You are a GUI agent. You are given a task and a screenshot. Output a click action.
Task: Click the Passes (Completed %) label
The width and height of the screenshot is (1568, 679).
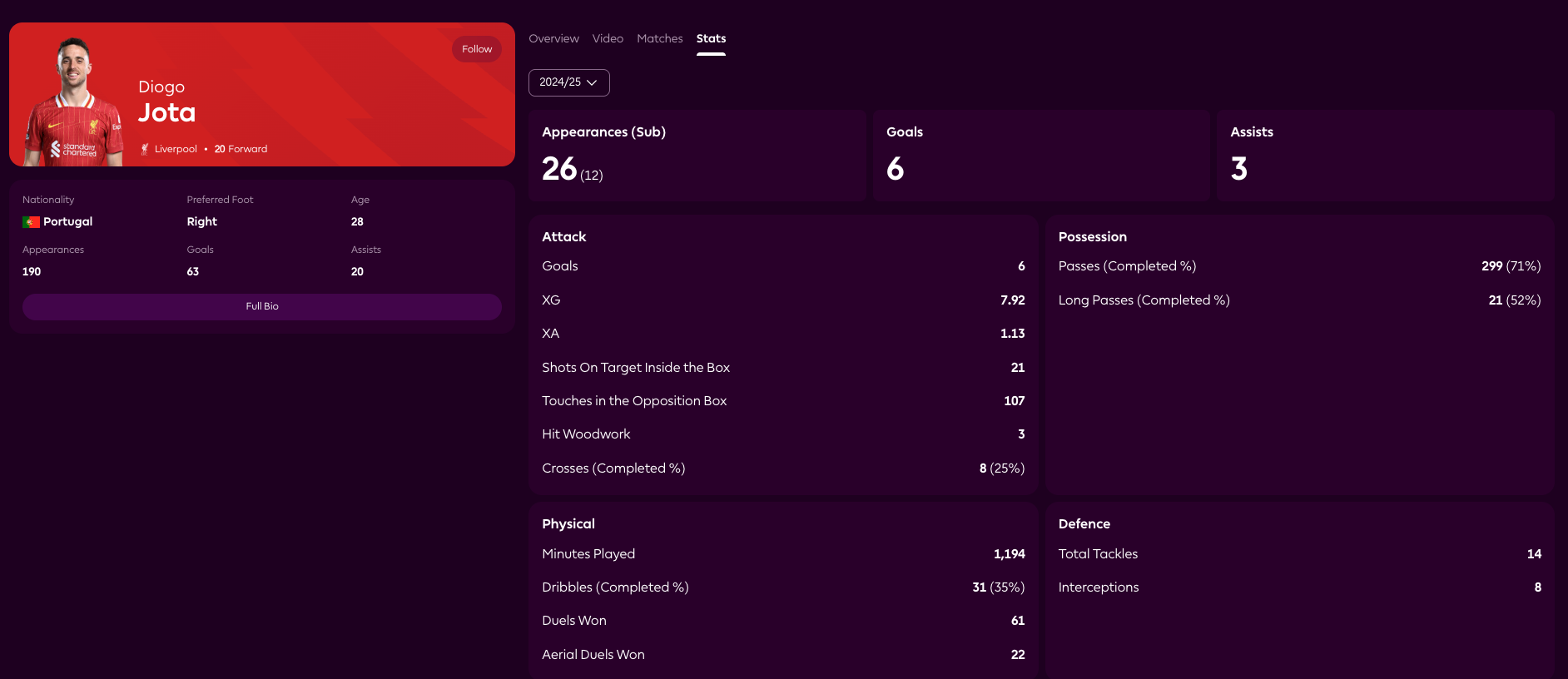coord(1127,266)
